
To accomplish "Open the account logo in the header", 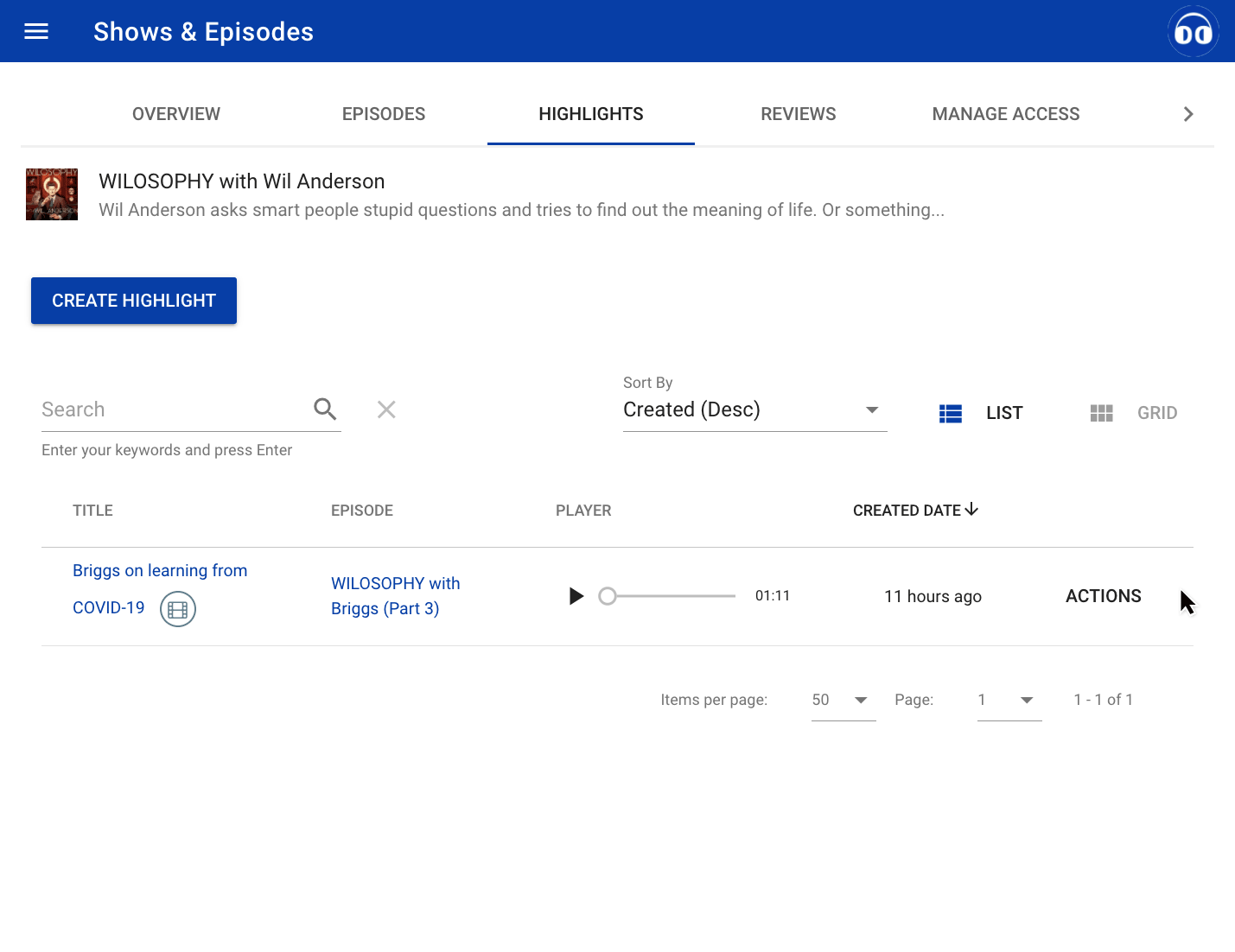I will (1193, 32).
